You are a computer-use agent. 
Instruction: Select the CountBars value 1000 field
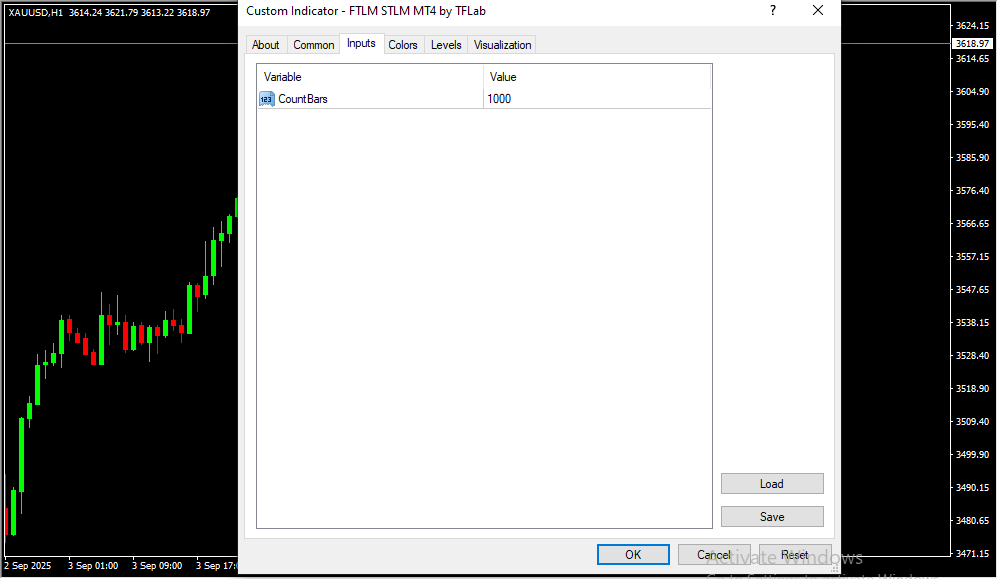[x=597, y=99]
